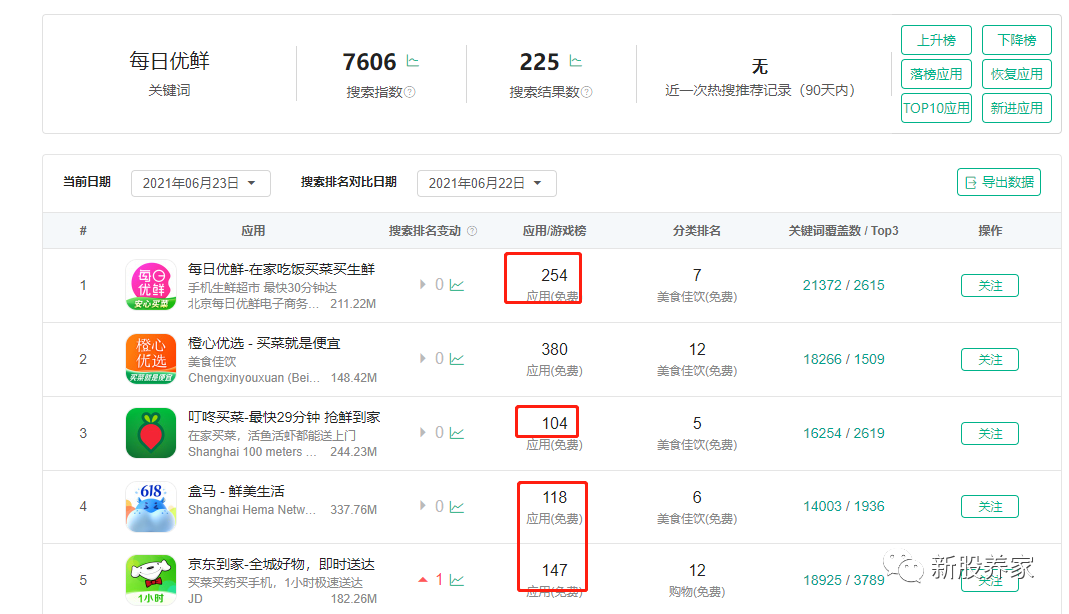This screenshot has height=614, width=1069.
Task: Click the 应用/游戏榜 column header
Action: 554,231
